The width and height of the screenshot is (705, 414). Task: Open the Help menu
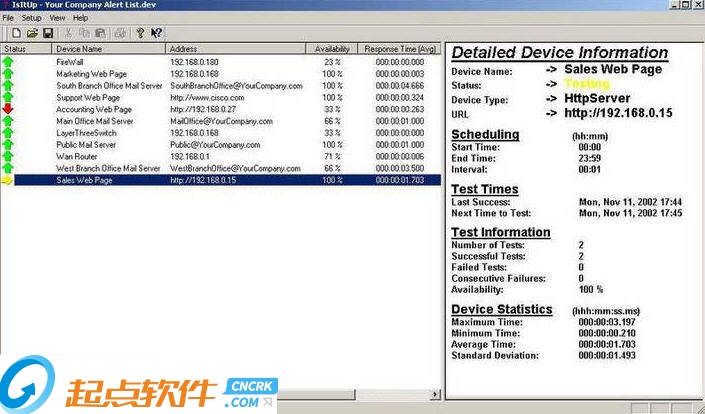tap(80, 18)
